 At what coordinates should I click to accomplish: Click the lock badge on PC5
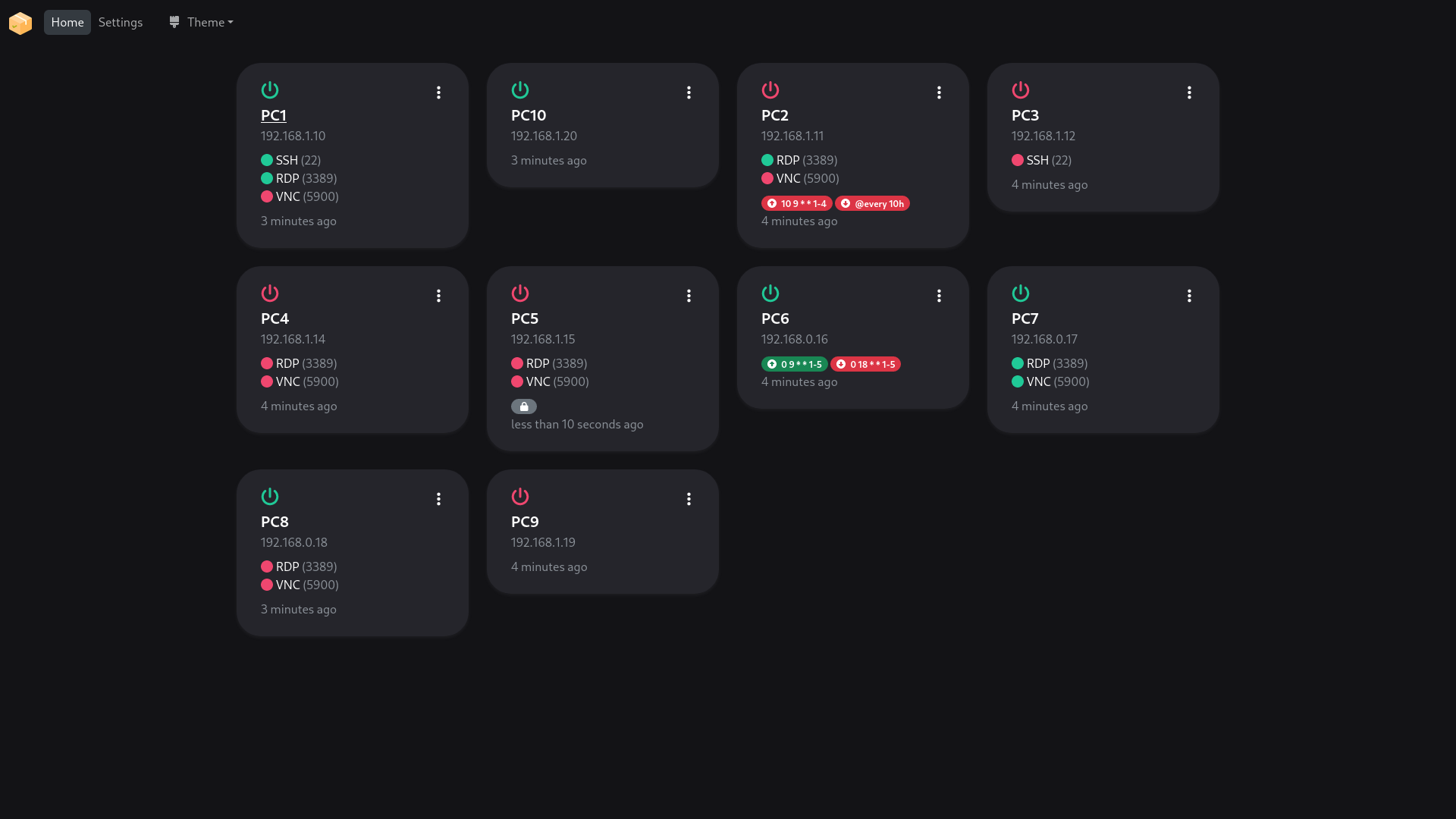click(523, 406)
